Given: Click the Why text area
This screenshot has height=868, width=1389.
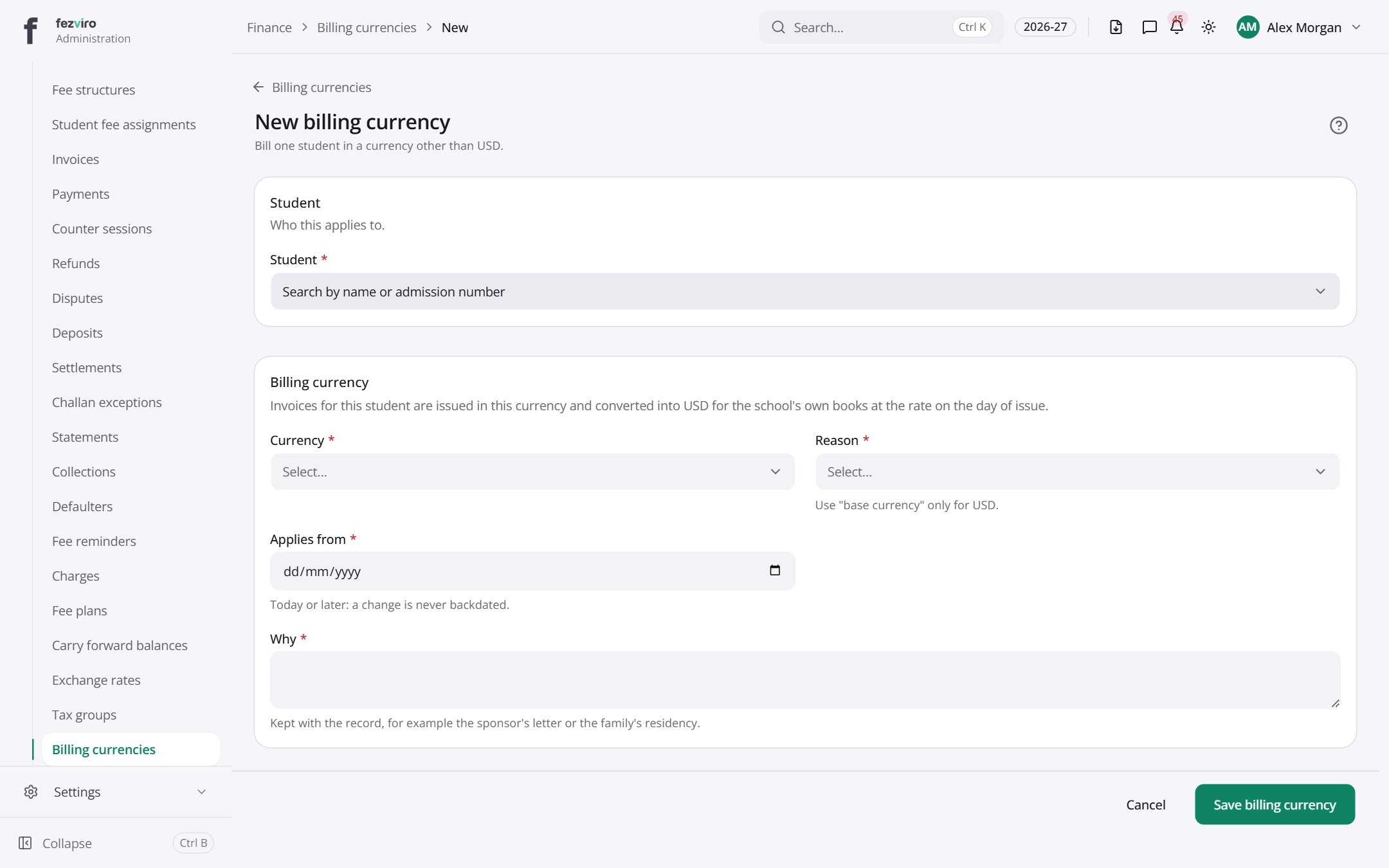Looking at the screenshot, I should click(805, 680).
